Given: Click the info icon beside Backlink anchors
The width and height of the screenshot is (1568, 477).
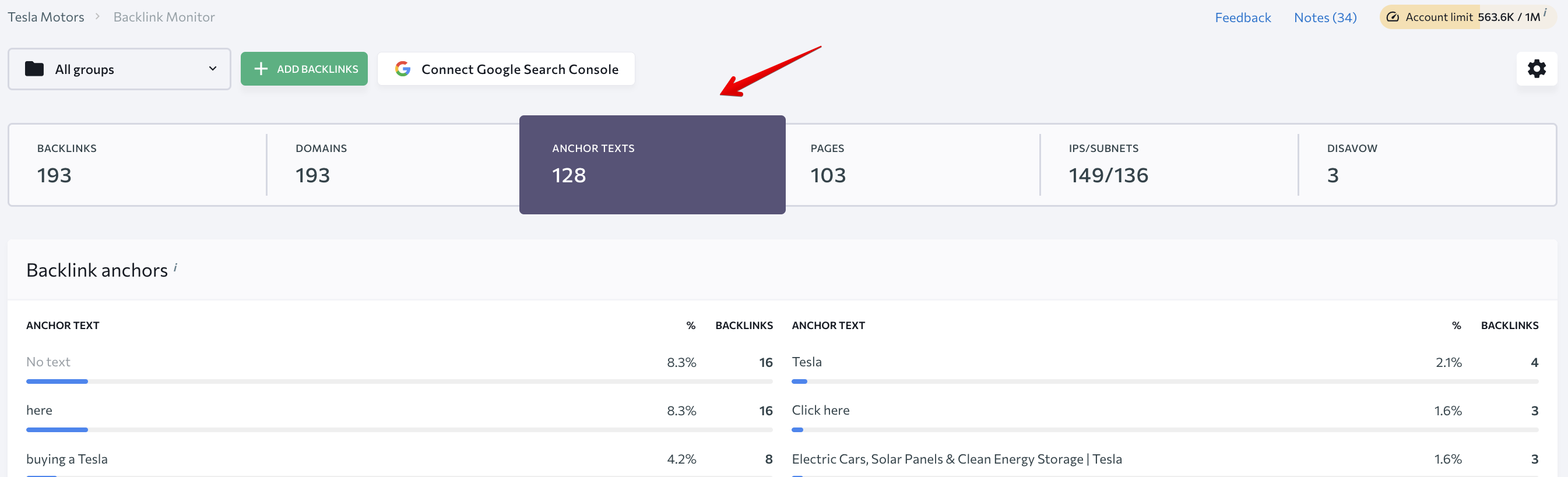Looking at the screenshot, I should [175, 267].
